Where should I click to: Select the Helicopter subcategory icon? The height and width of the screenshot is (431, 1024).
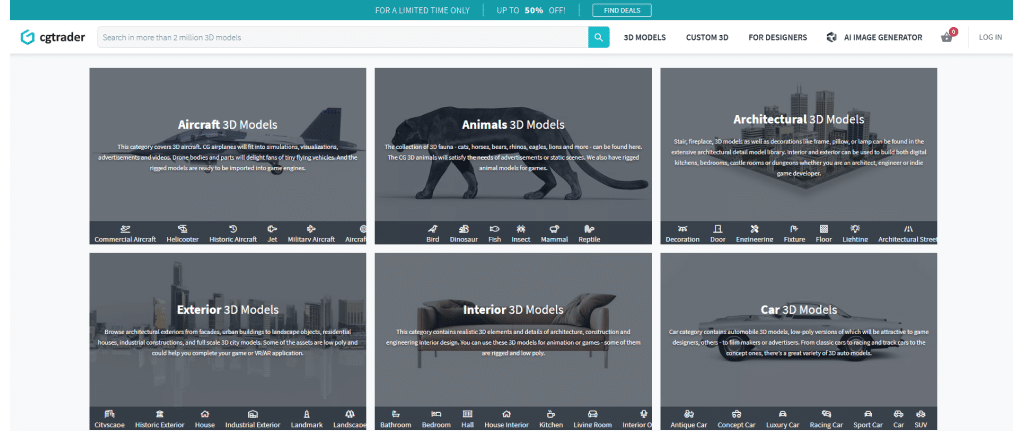182,229
